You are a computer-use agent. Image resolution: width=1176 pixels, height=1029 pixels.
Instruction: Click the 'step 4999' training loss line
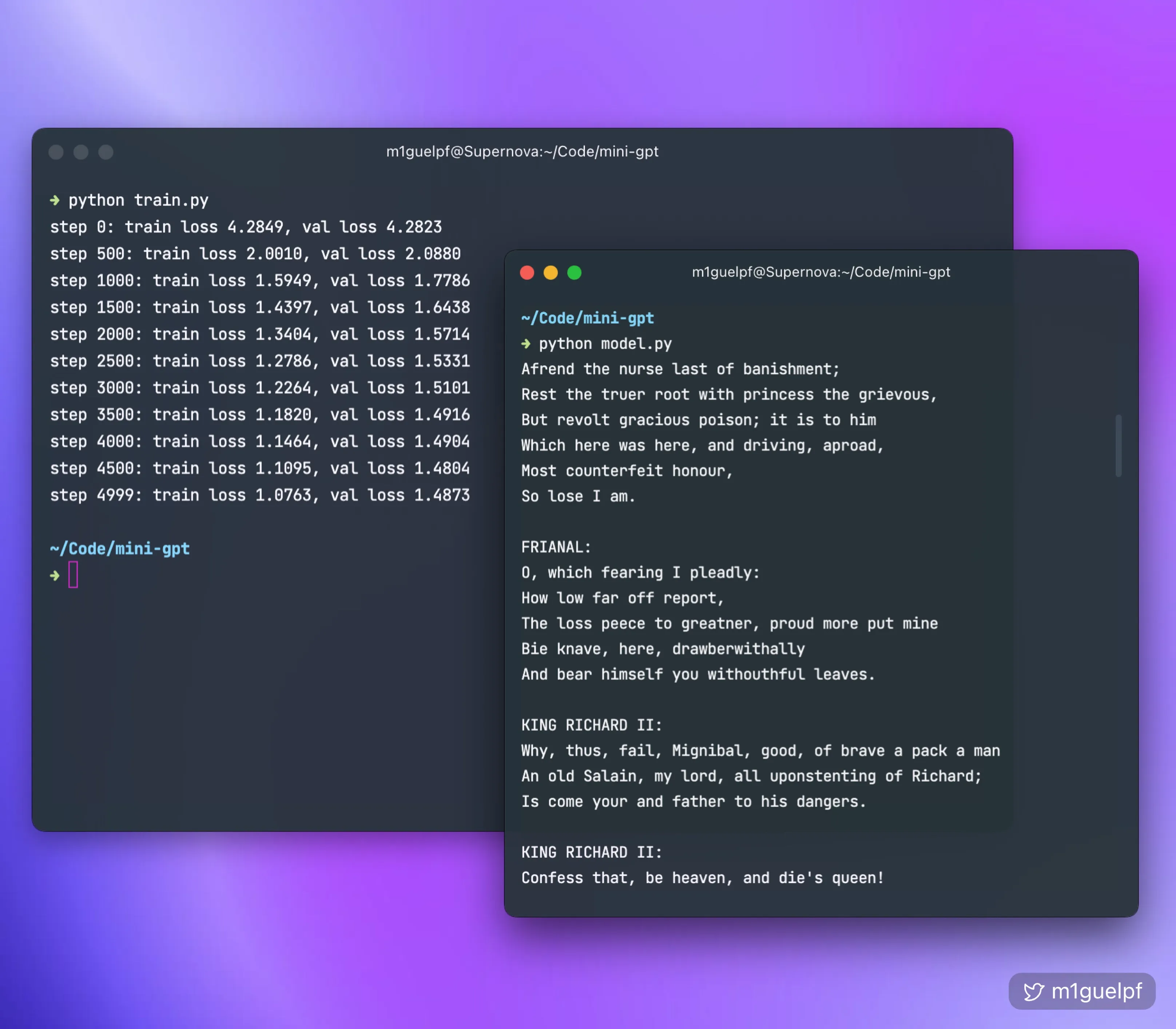click(259, 495)
